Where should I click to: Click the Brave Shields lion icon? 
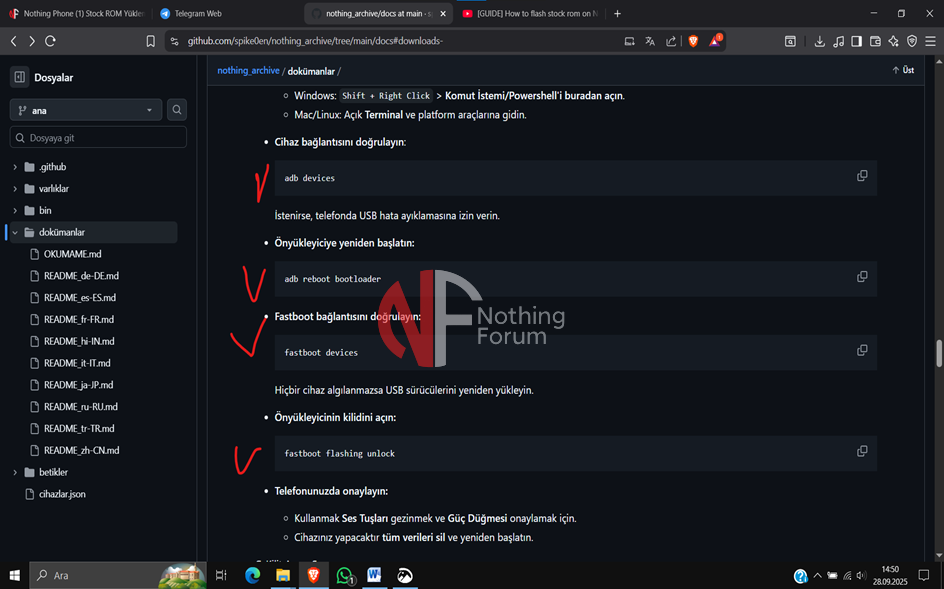tap(693, 41)
